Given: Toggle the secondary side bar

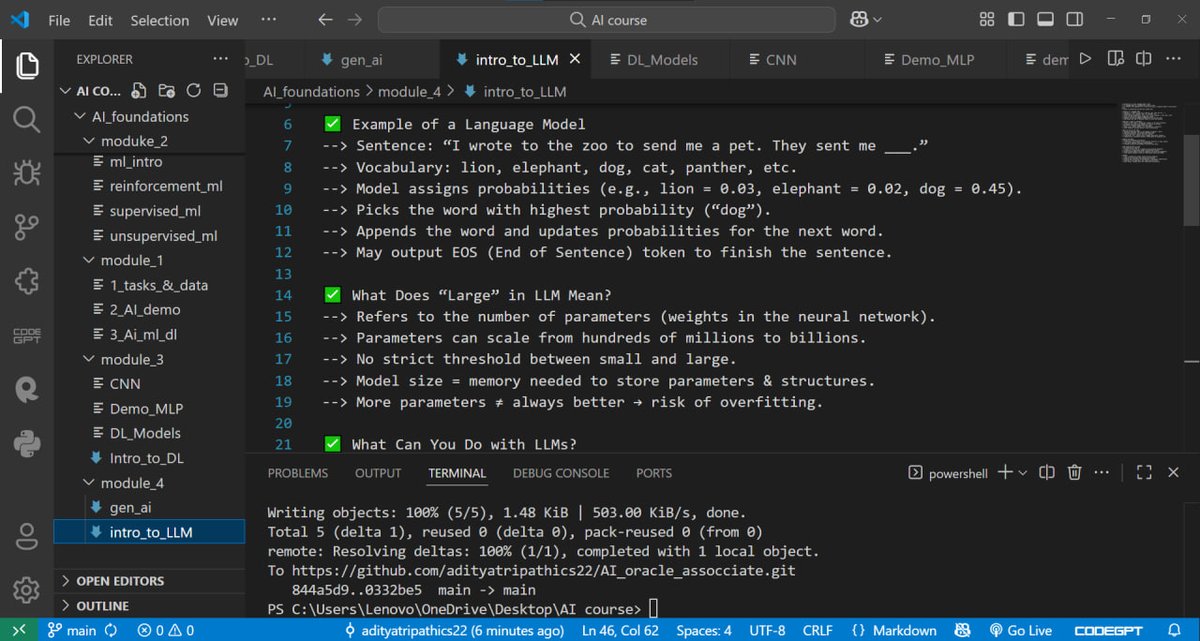Looking at the screenshot, I should (x=1074, y=19).
